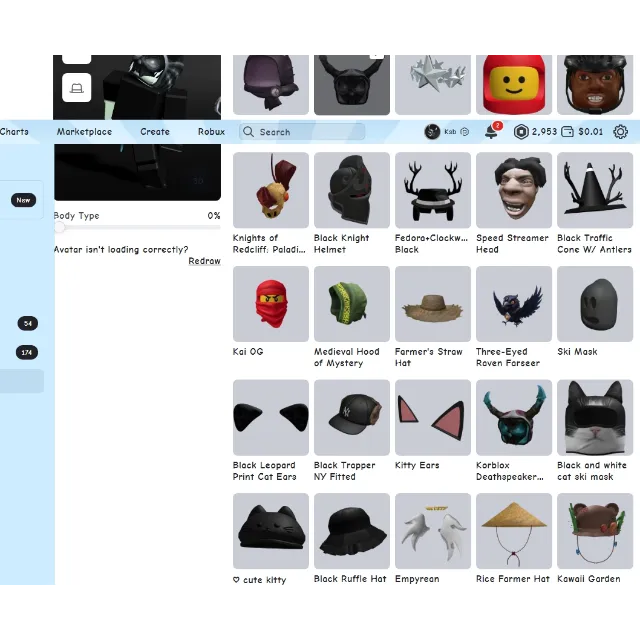The width and height of the screenshot is (640, 640).
Task: Select the Rice Farmer Hat item
Action: tap(514, 531)
